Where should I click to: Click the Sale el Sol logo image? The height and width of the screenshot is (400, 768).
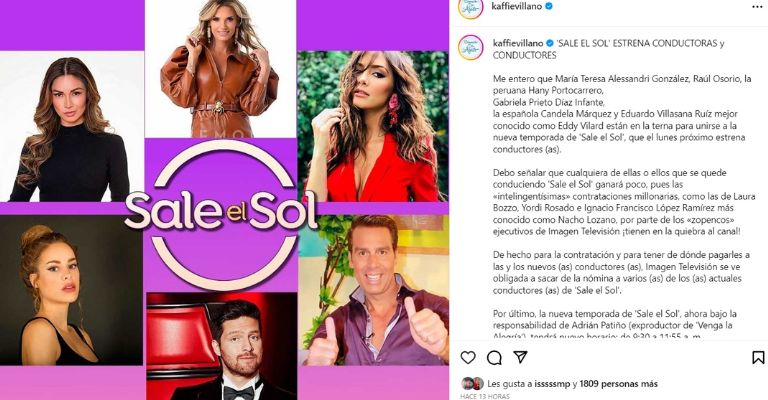point(223,213)
